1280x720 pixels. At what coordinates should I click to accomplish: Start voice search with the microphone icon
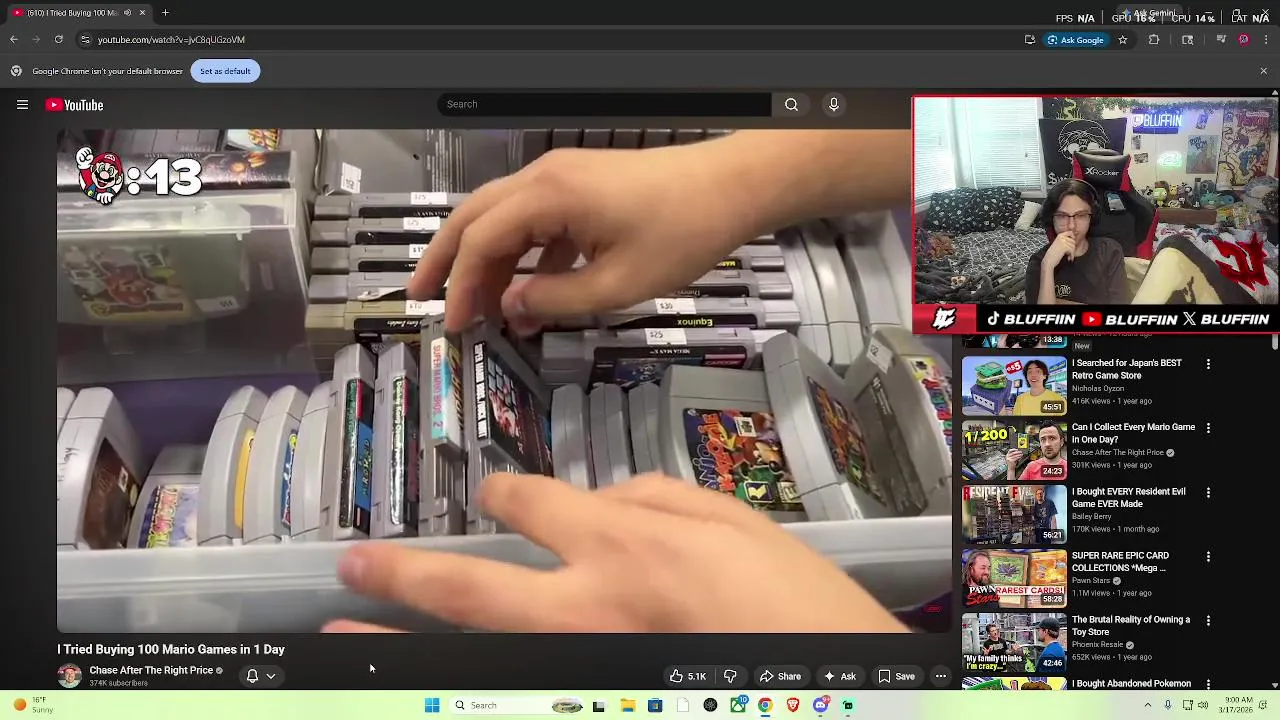coord(833,104)
